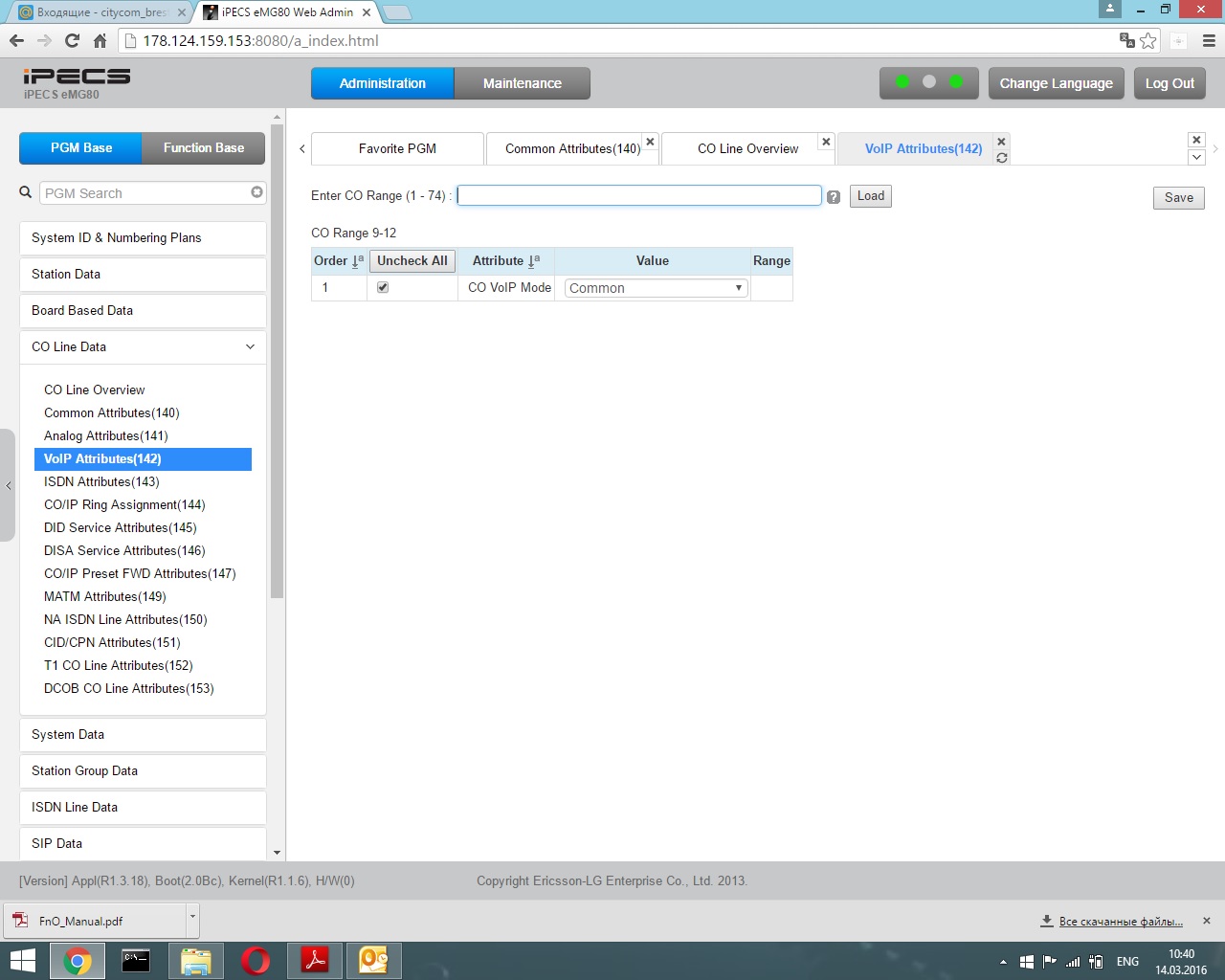The width and height of the screenshot is (1225, 980).
Task: Close the CO Line Overview tab
Action: 826,142
